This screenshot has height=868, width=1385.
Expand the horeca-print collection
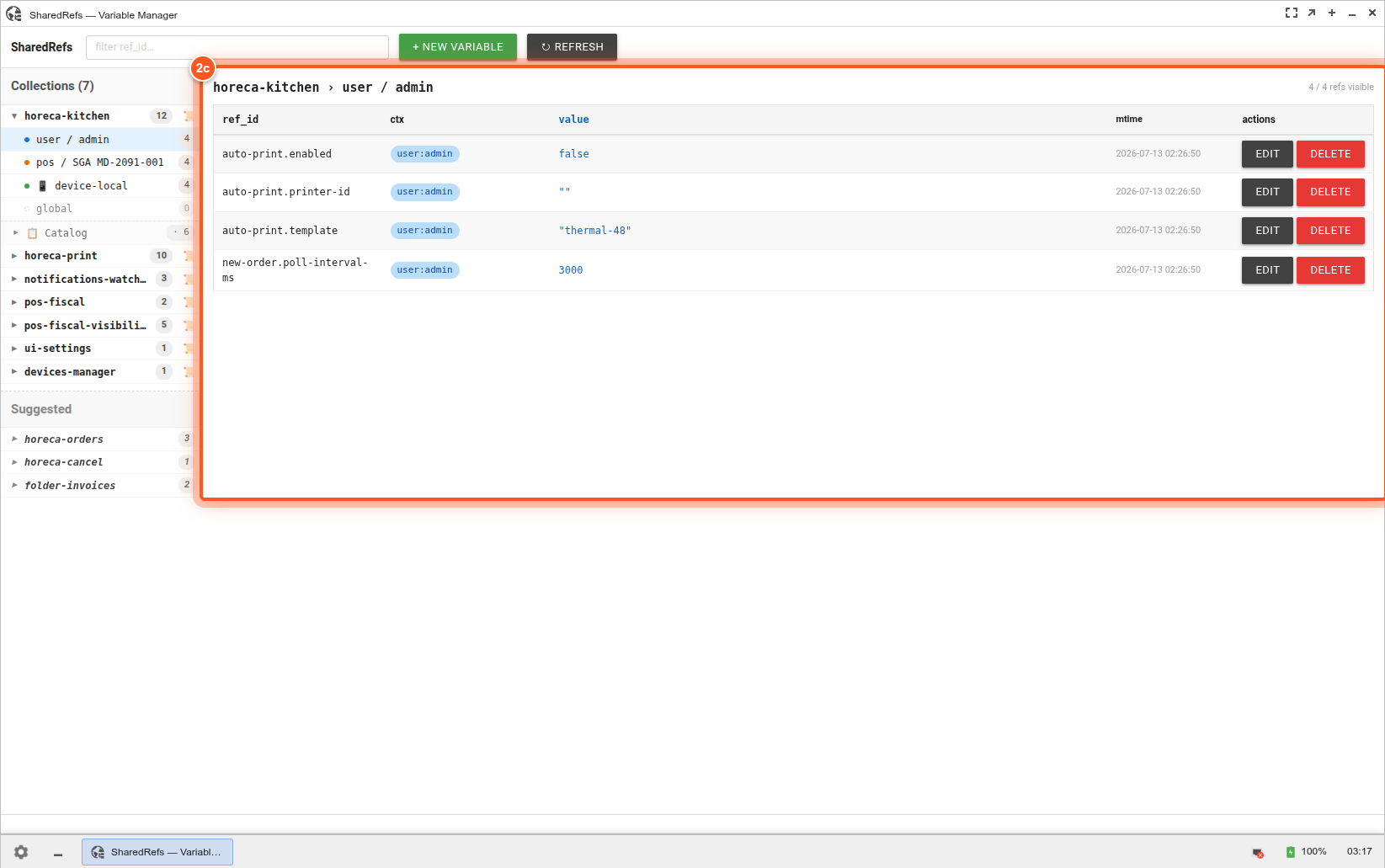pyautogui.click(x=14, y=256)
